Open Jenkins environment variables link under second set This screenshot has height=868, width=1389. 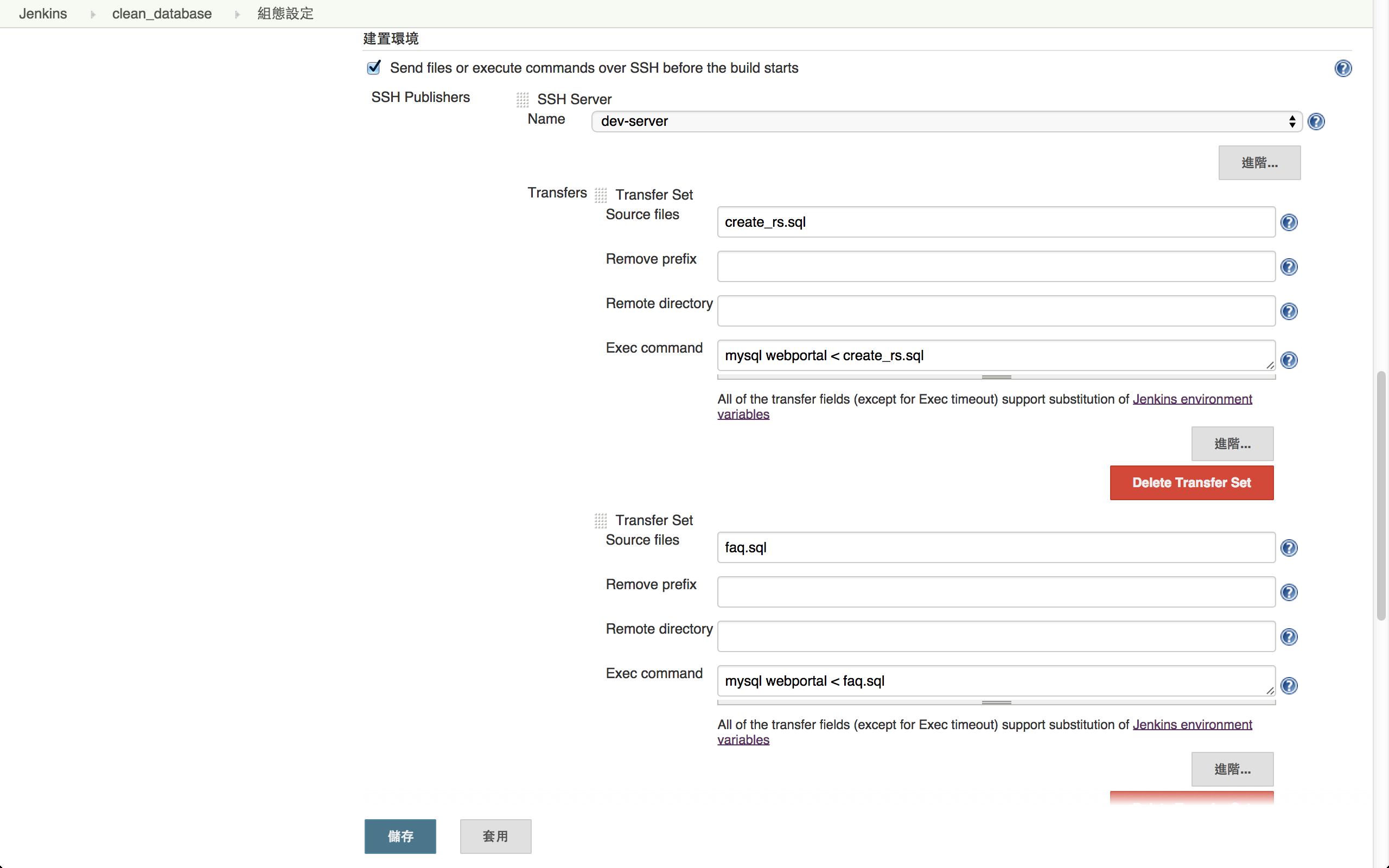tap(1192, 724)
